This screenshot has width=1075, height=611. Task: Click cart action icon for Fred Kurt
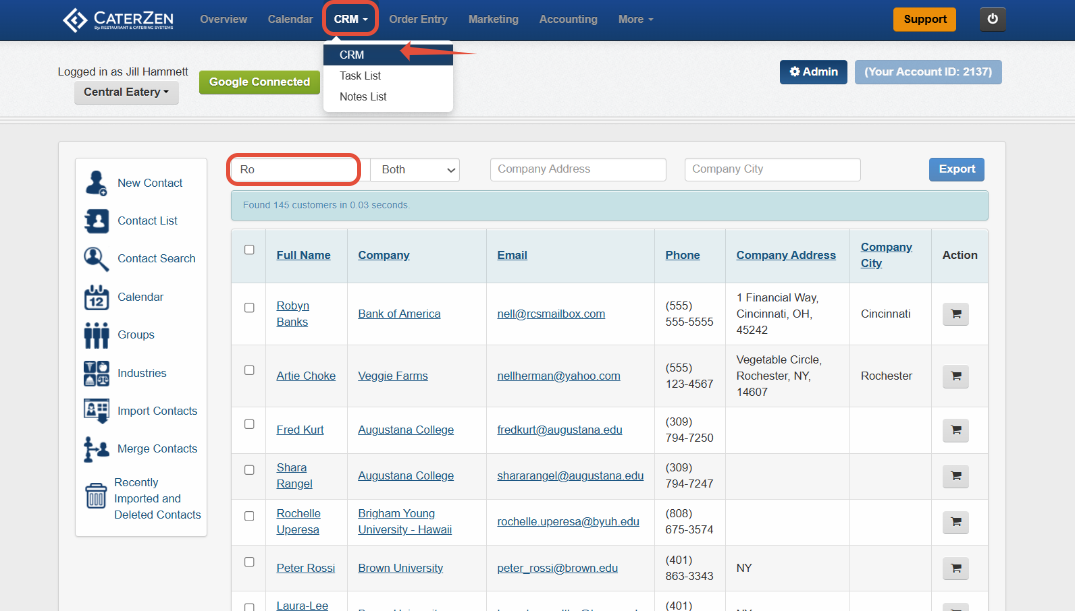coord(956,430)
